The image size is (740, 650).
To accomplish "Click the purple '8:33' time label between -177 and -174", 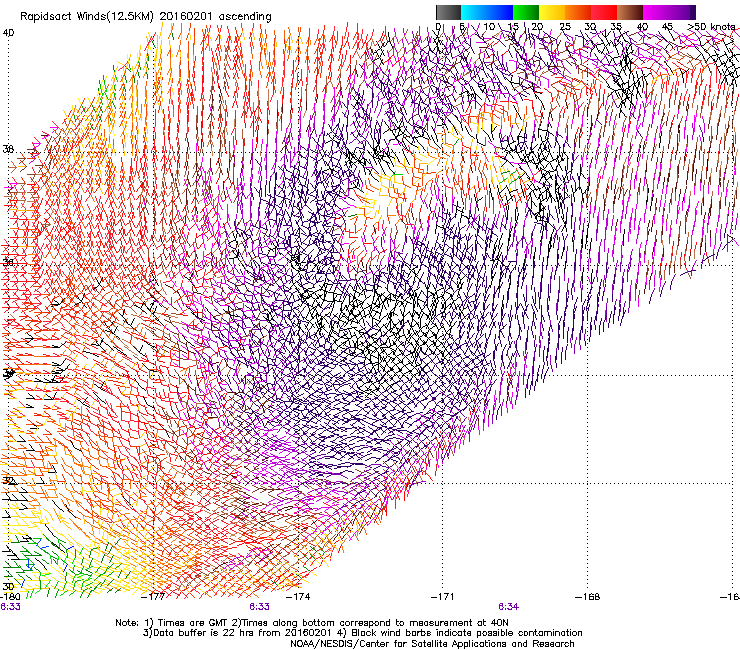I will point(260,607).
